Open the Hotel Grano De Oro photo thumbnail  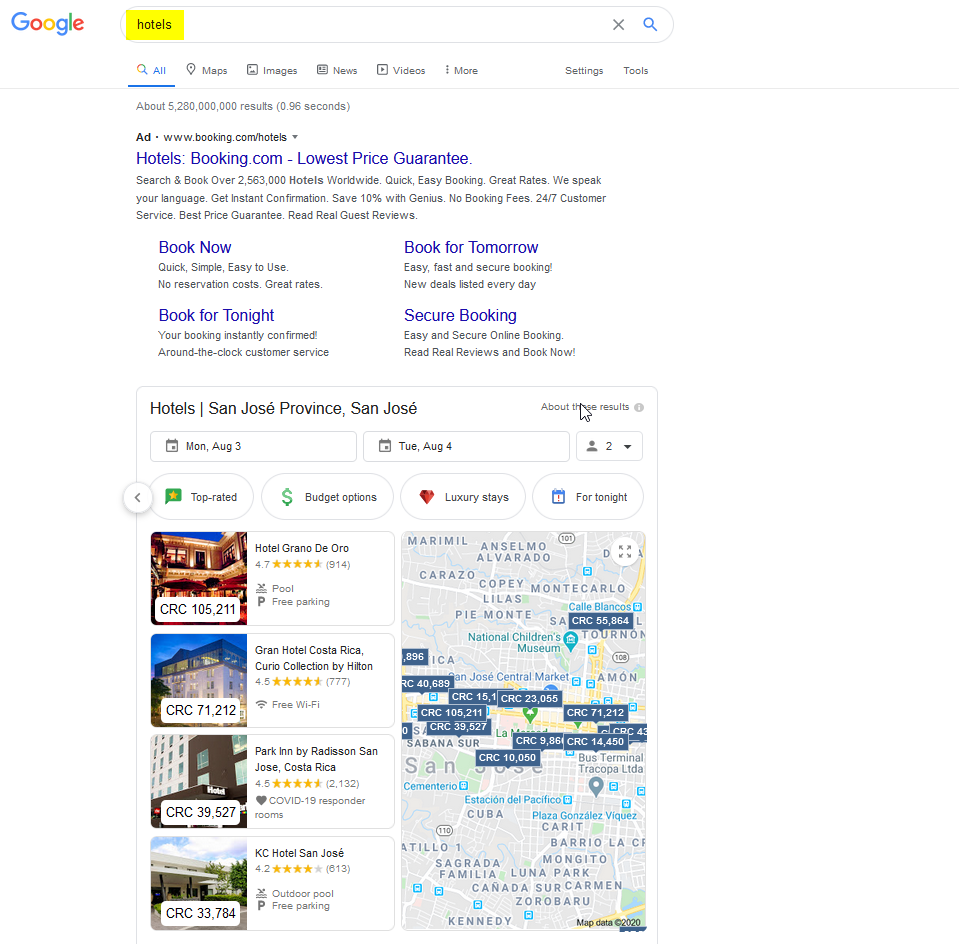[199, 578]
